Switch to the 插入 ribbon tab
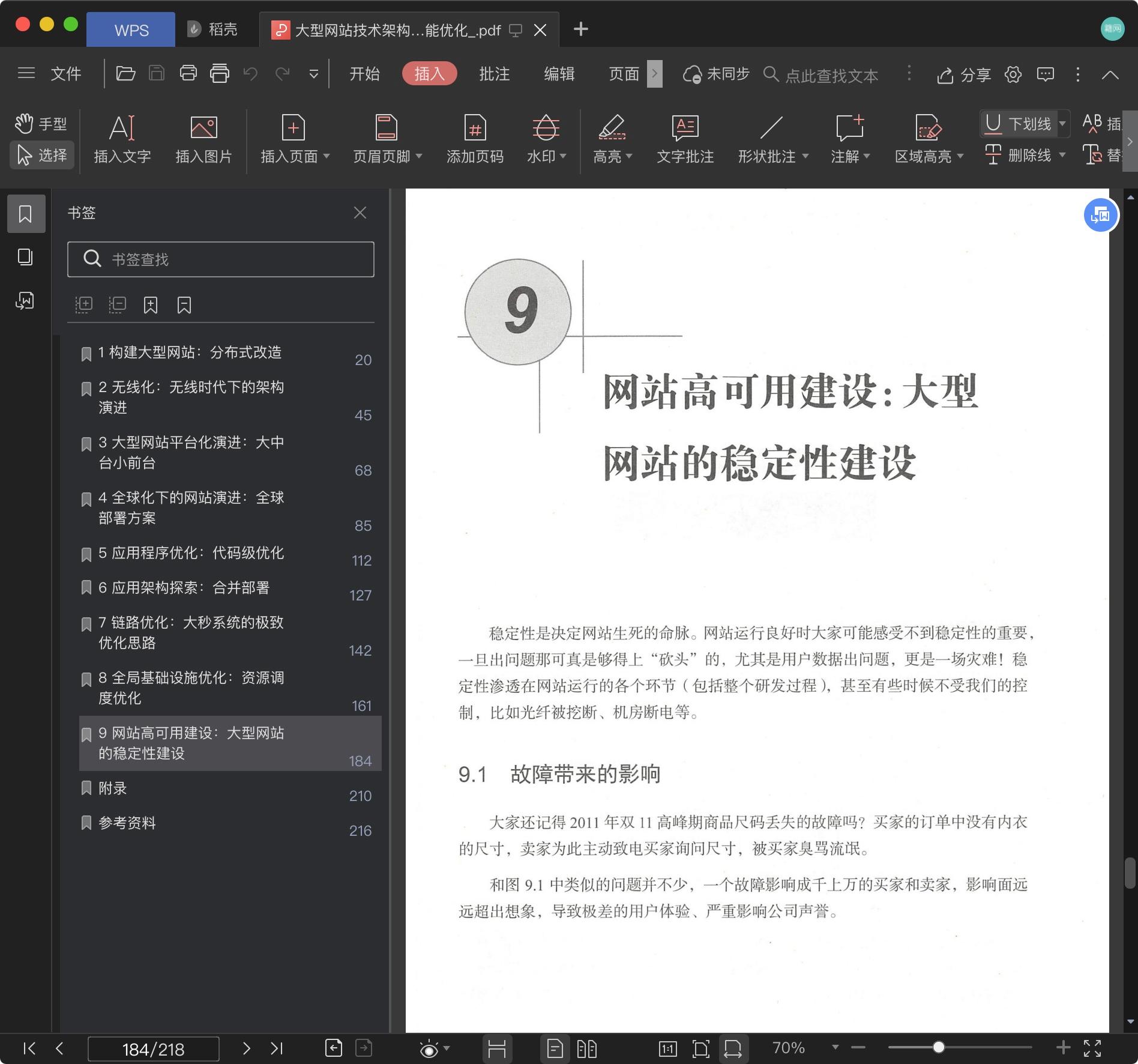 429,74
